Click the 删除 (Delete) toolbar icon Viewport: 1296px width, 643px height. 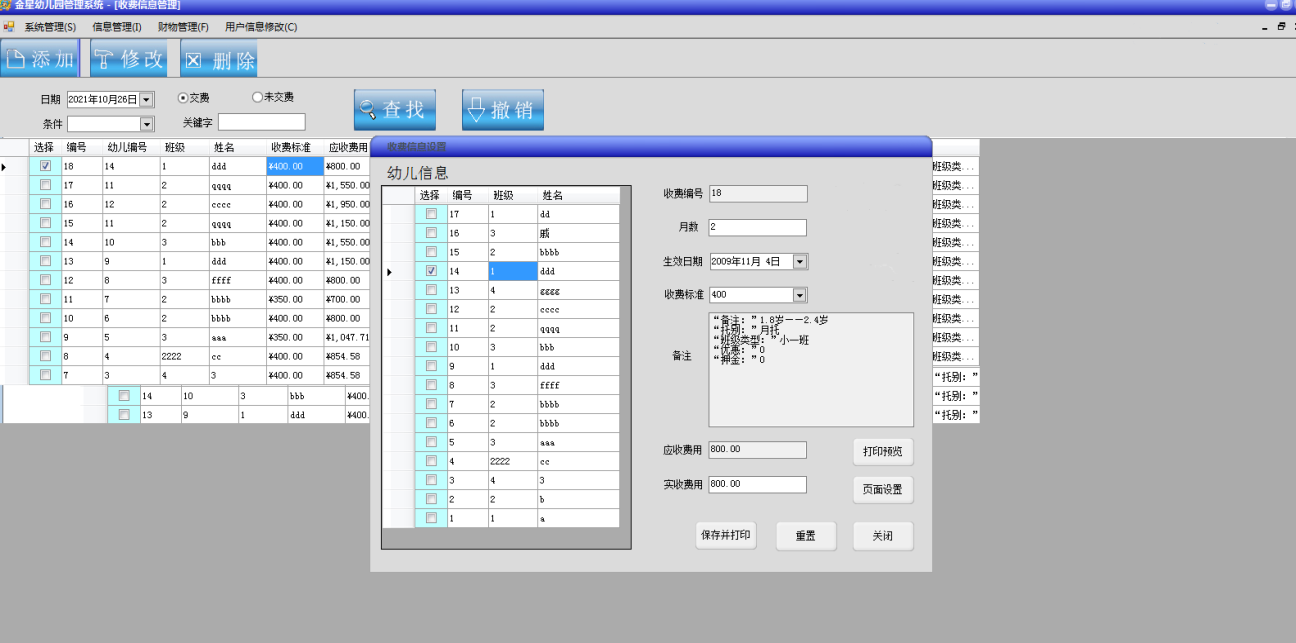pos(219,60)
